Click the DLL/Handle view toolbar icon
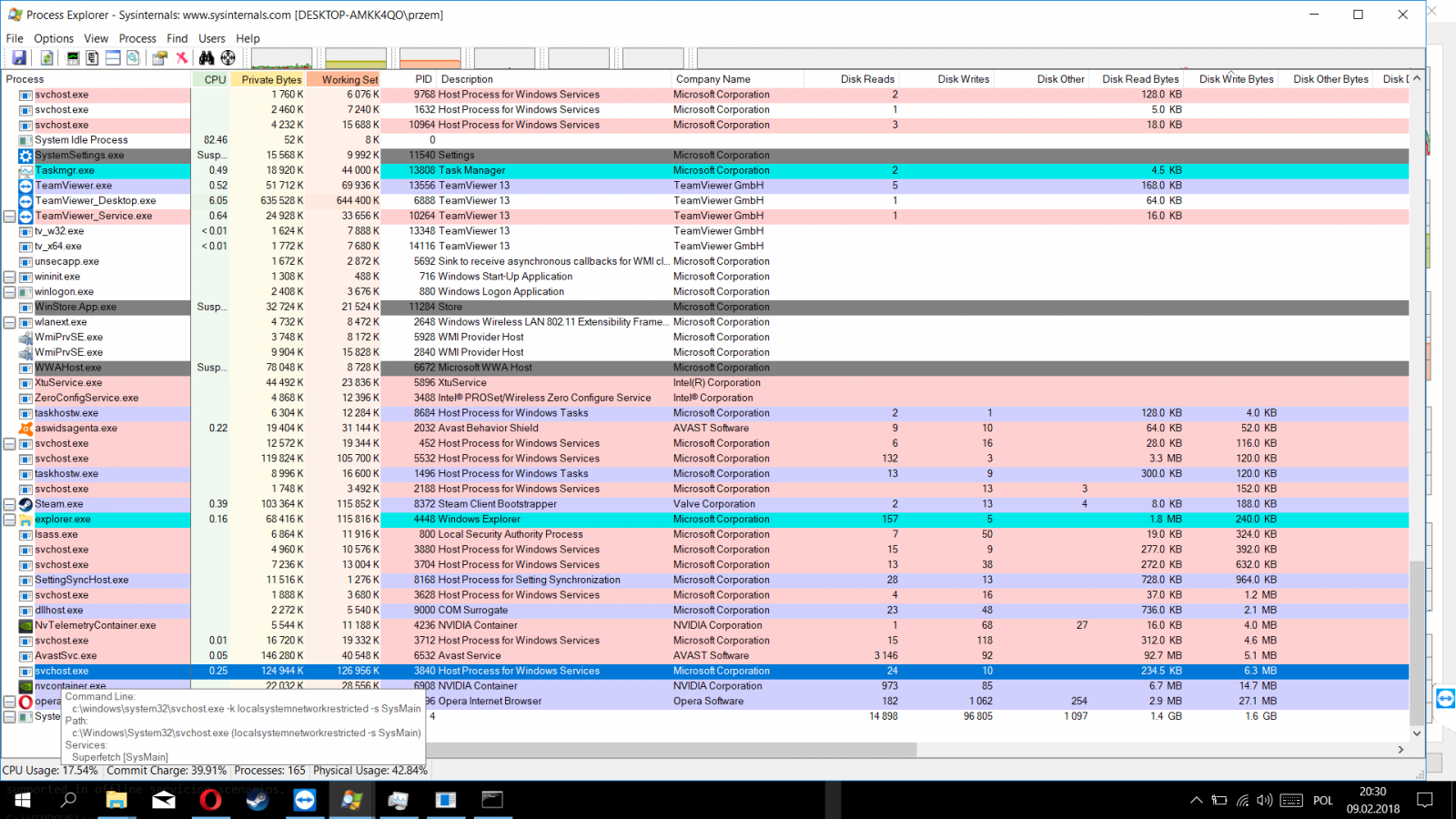Image resolution: width=1456 pixels, height=819 pixels. click(133, 58)
